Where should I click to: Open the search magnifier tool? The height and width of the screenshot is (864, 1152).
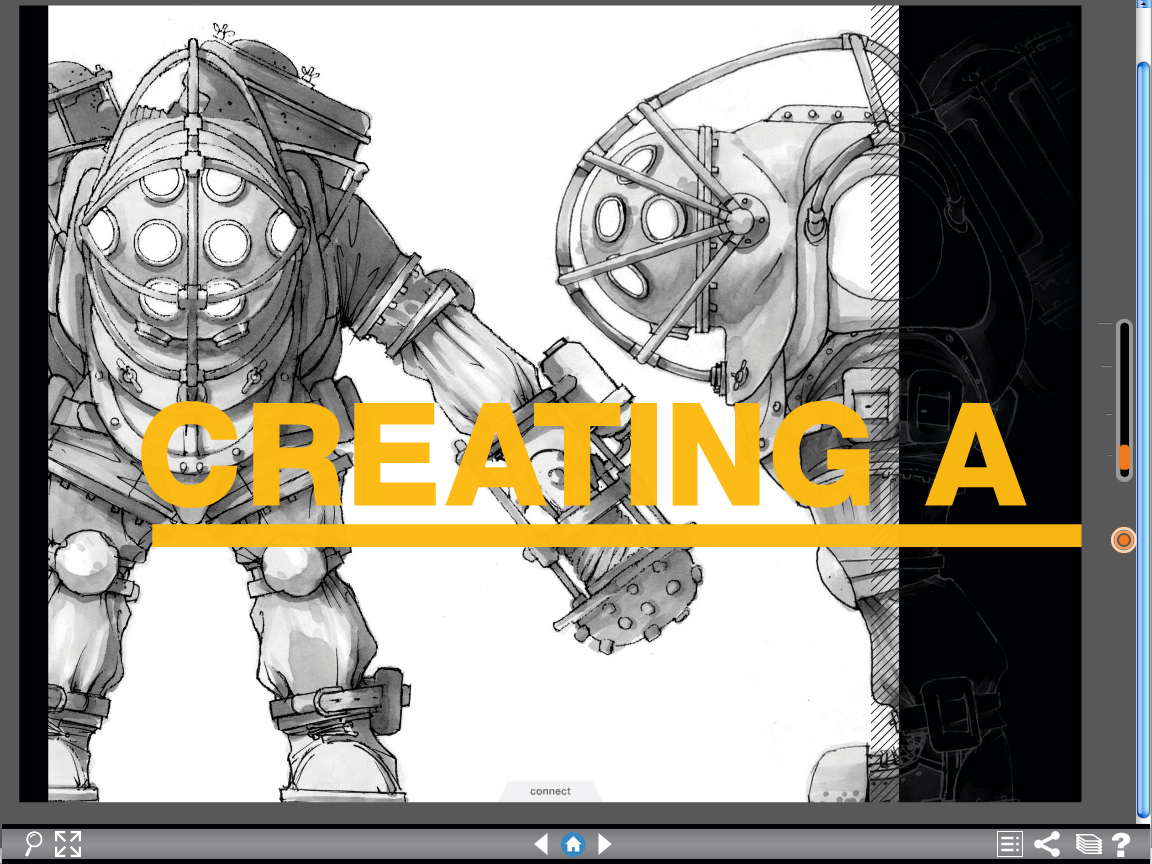click(33, 843)
